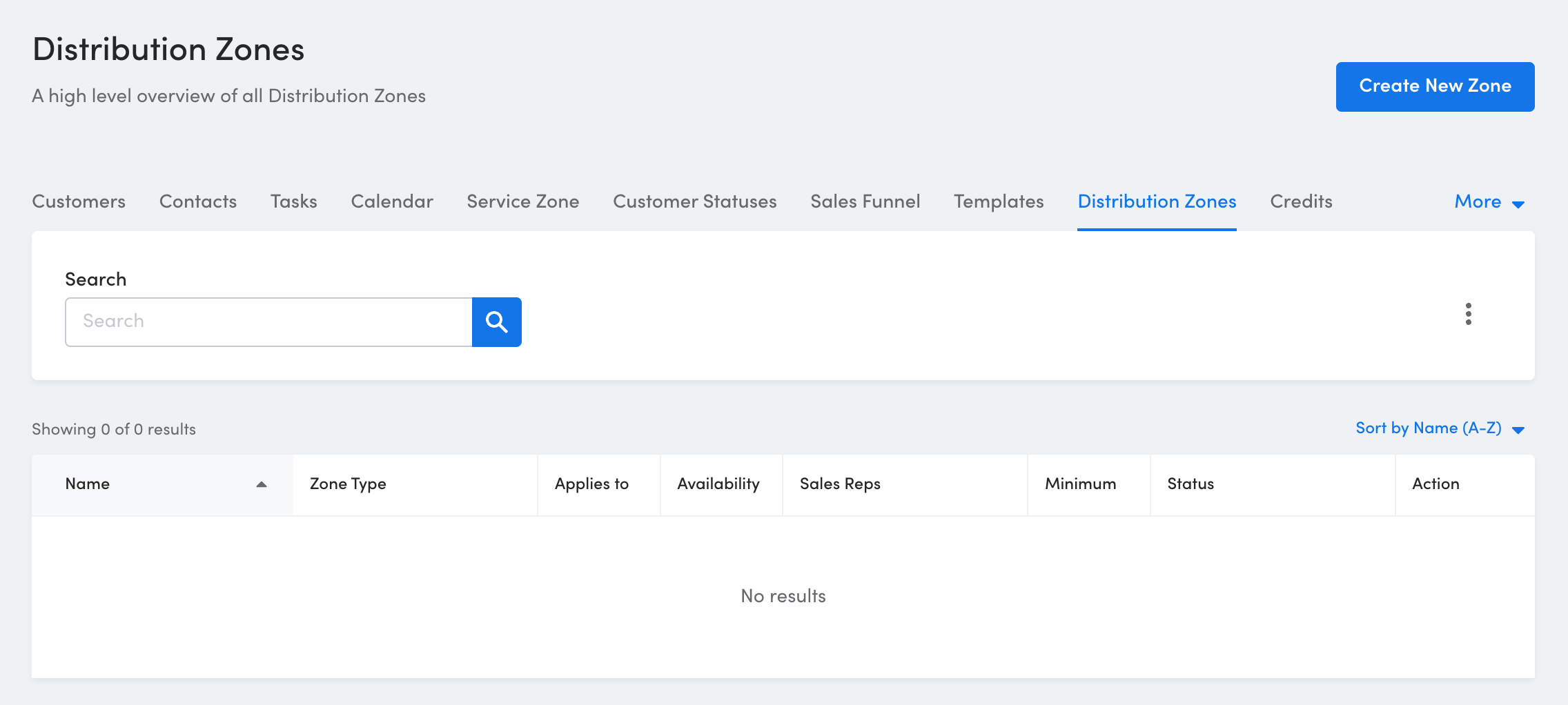Screen dimensions: 1568x705
Task: Toggle the Name column sort arrow
Action: (262, 484)
